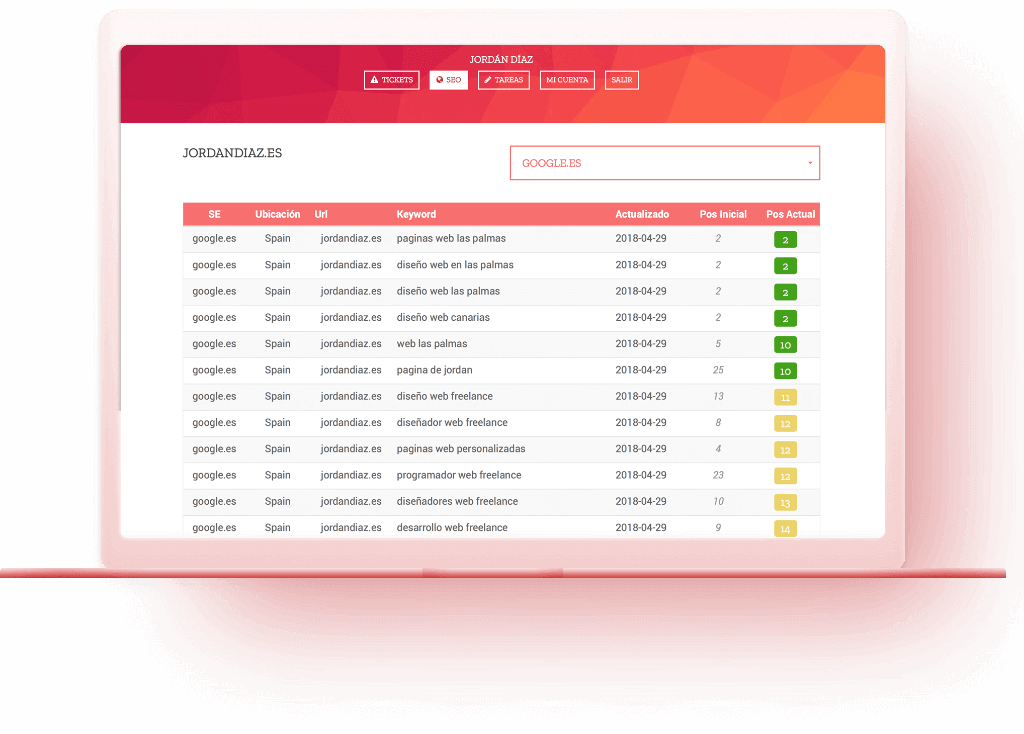Click the JORDÁN DÍAZ header title

coord(501,59)
